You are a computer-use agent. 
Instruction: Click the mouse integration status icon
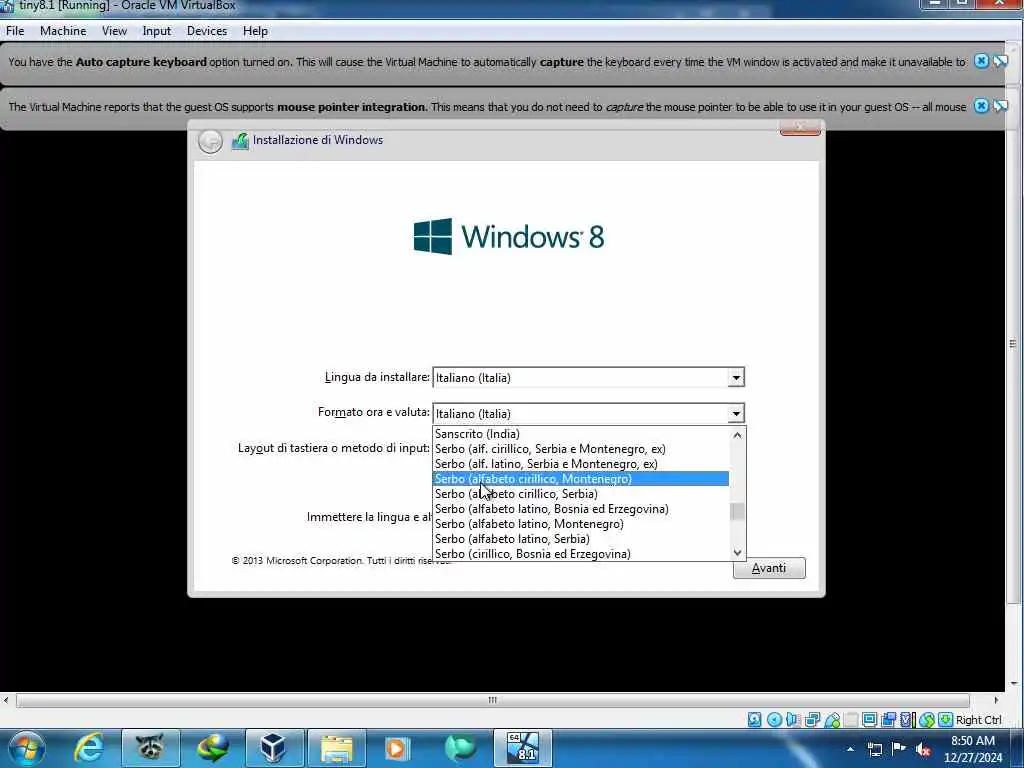[926, 720]
